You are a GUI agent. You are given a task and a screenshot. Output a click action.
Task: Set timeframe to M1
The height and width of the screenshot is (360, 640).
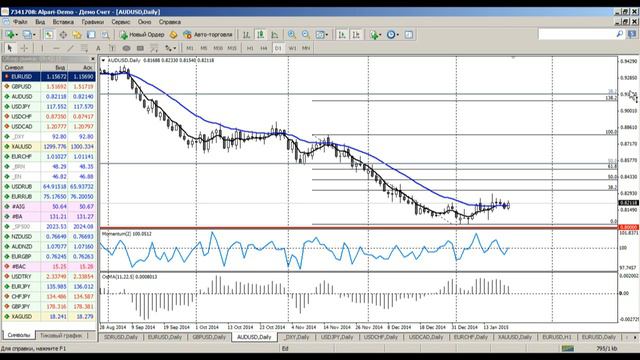tap(190, 48)
